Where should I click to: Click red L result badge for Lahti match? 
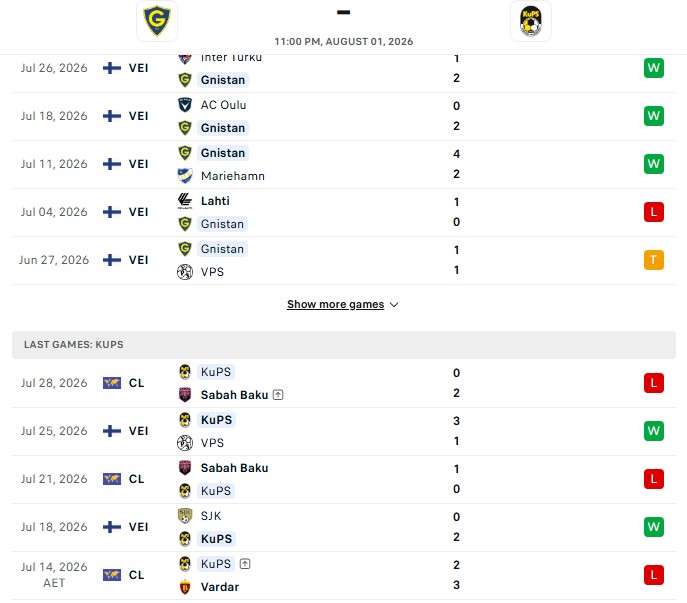tap(653, 212)
